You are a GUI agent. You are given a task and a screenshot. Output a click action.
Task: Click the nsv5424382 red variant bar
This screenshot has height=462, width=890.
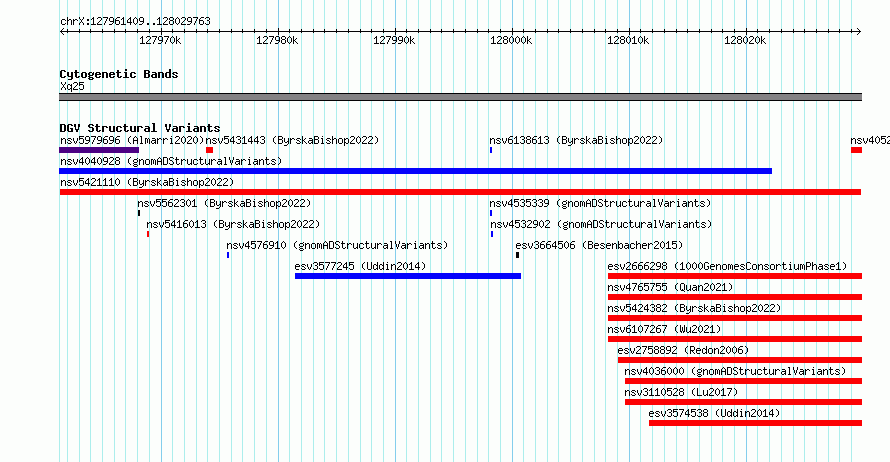point(735,318)
